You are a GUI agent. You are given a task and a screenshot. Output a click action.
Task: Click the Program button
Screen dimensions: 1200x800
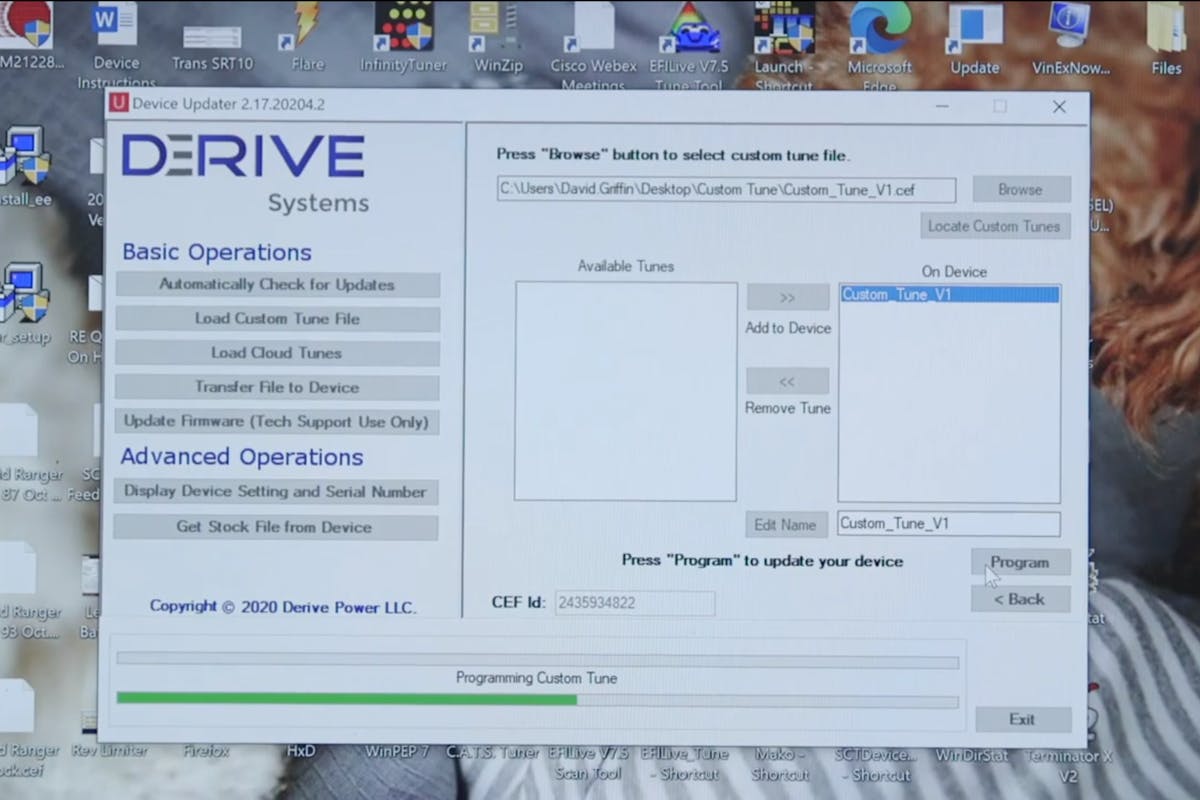(x=1020, y=562)
